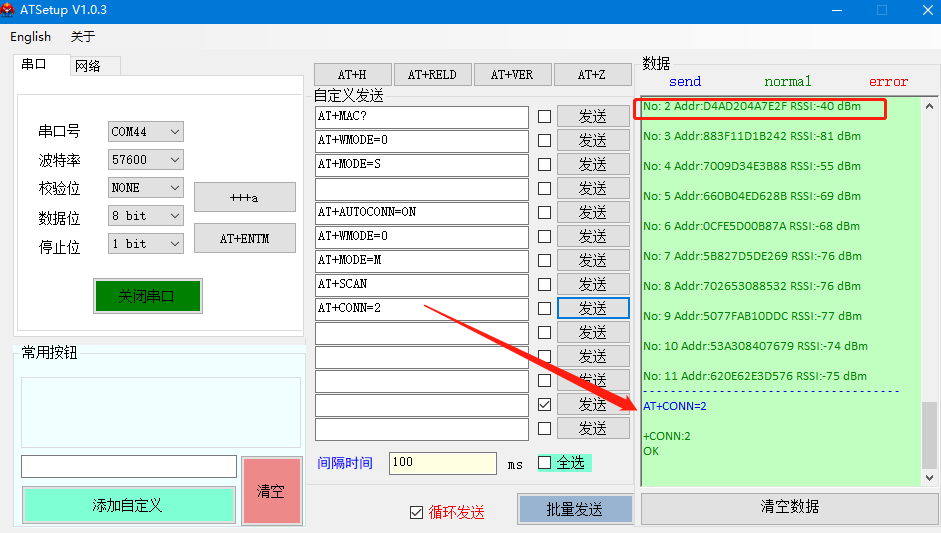The height and width of the screenshot is (533, 941).
Task: Send the AT+CONN=2 command with 发送
Action: pos(592,308)
